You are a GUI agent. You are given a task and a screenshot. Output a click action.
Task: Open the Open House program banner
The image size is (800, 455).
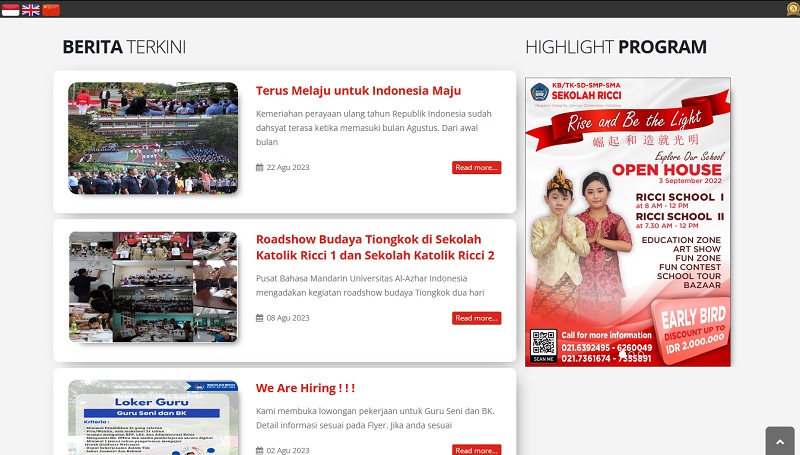628,222
